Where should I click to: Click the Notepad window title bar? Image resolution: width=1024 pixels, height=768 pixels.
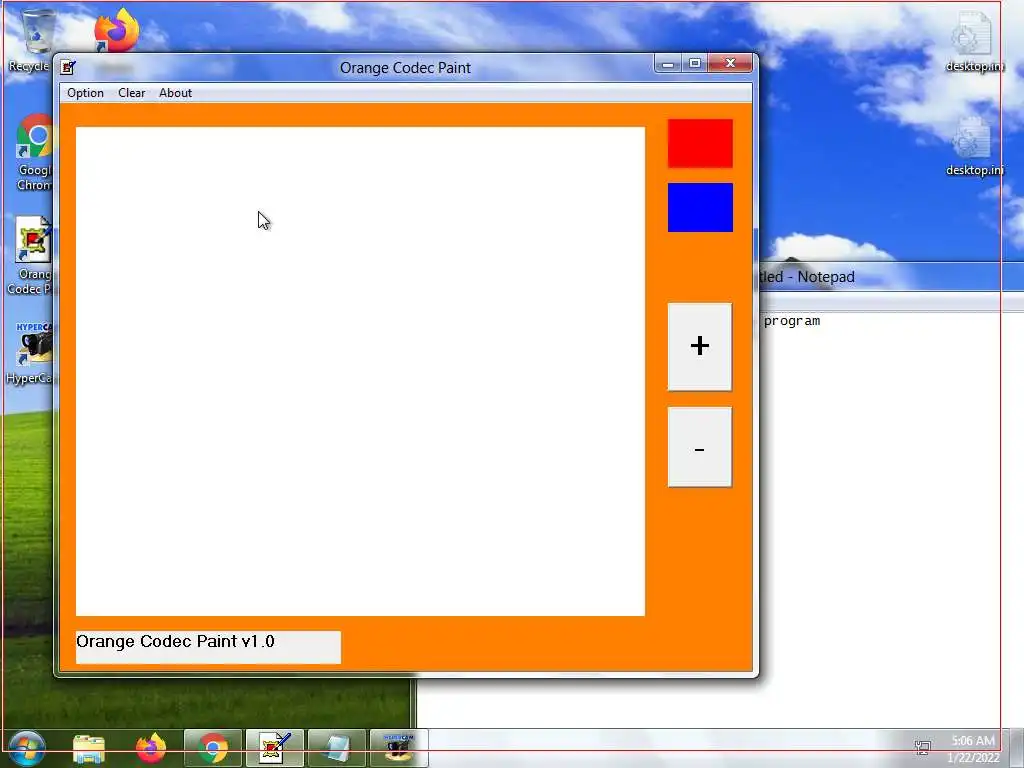pyautogui.click(x=889, y=277)
